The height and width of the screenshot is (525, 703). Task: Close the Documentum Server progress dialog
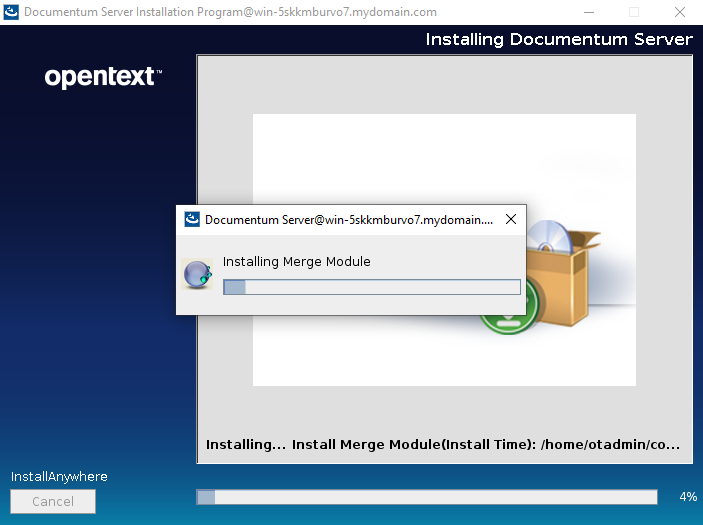click(x=511, y=219)
